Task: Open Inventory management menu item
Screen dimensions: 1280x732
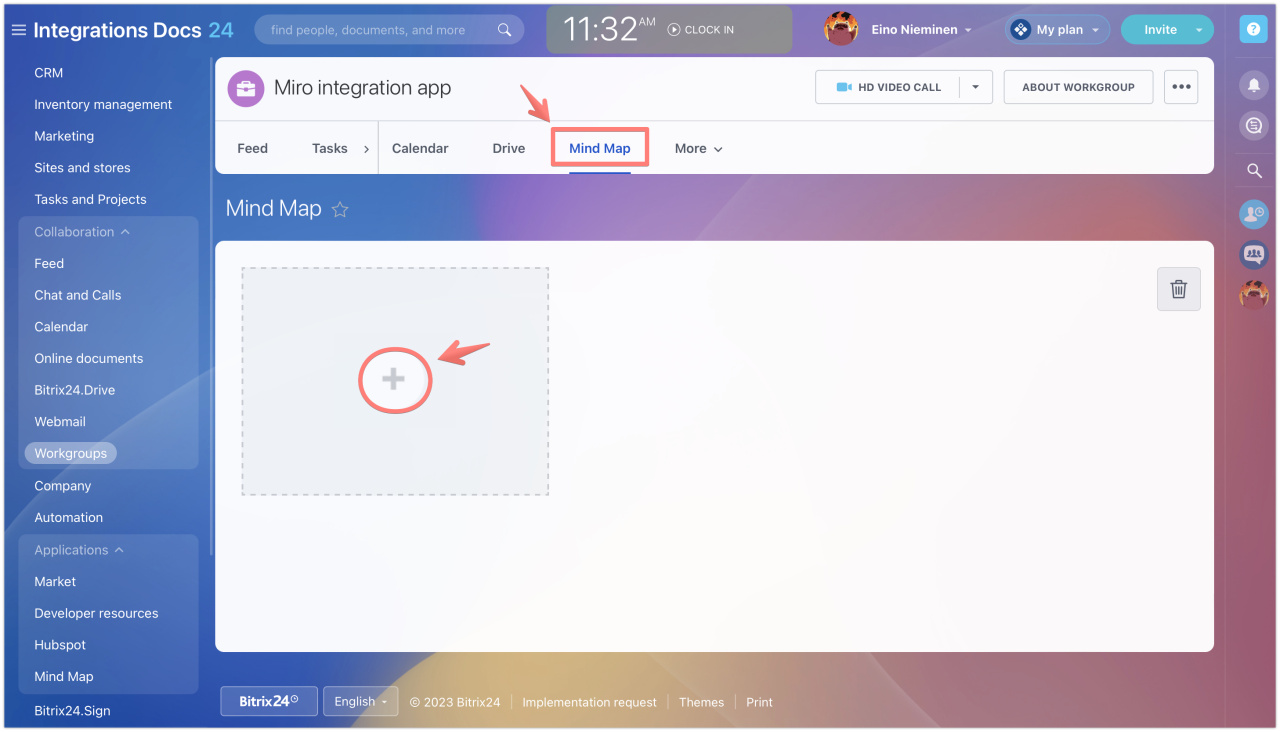Action: [x=103, y=105]
